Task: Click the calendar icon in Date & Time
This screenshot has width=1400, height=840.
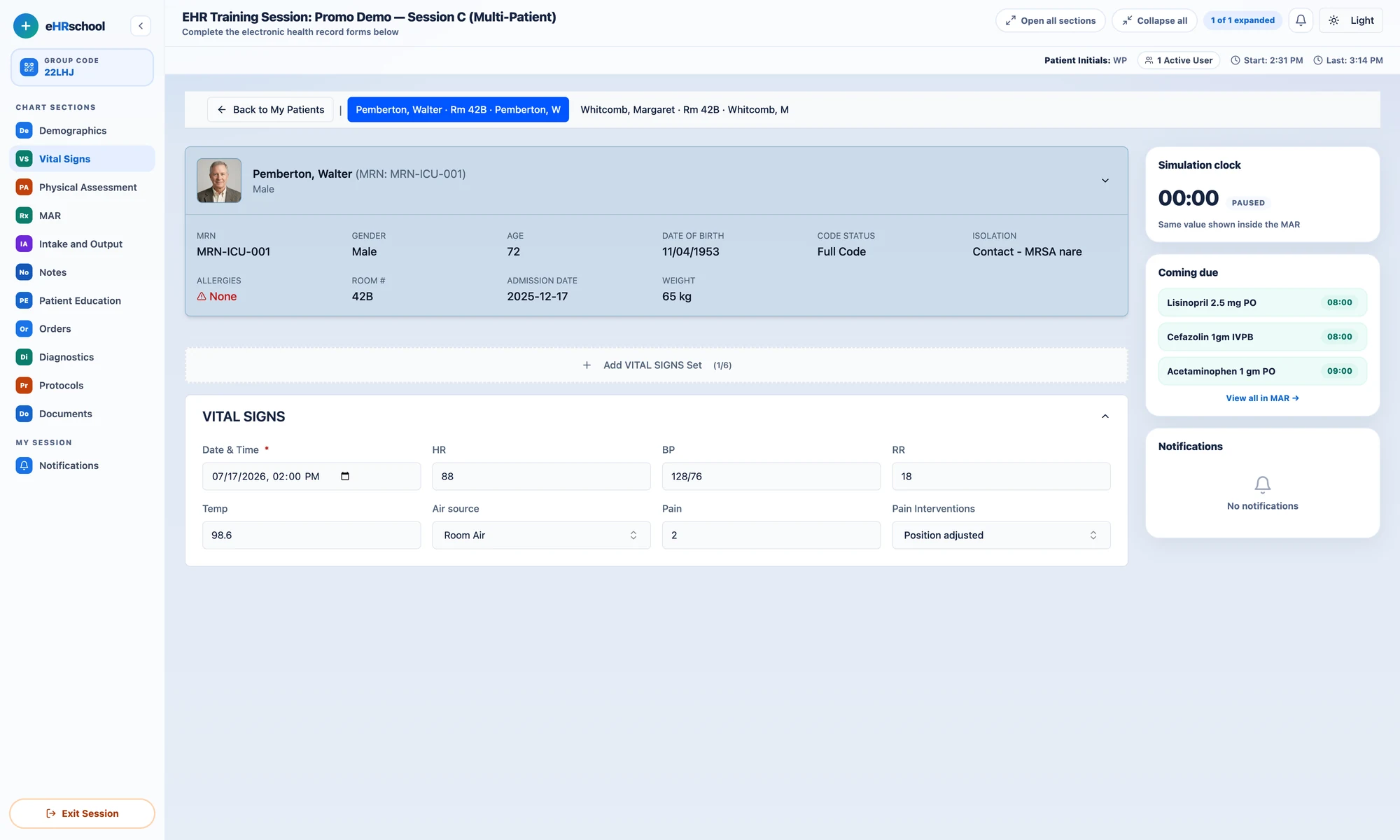Action: point(345,477)
